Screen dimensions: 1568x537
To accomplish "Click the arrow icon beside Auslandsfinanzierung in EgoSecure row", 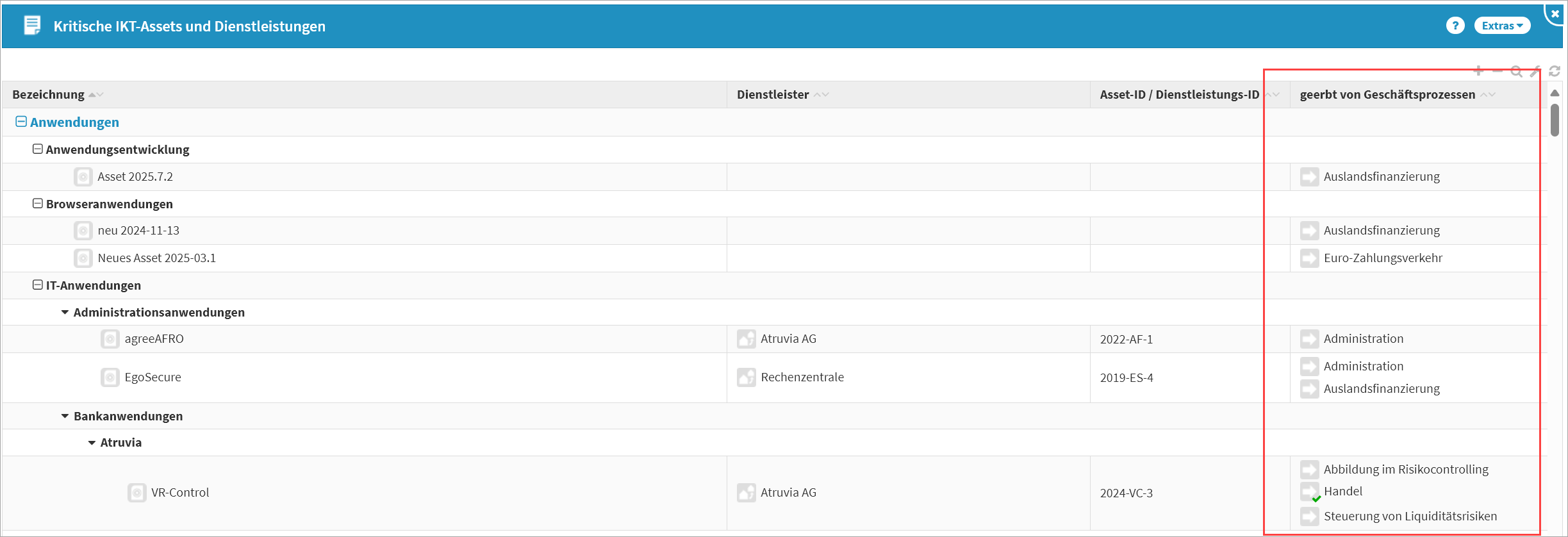I will (1310, 389).
